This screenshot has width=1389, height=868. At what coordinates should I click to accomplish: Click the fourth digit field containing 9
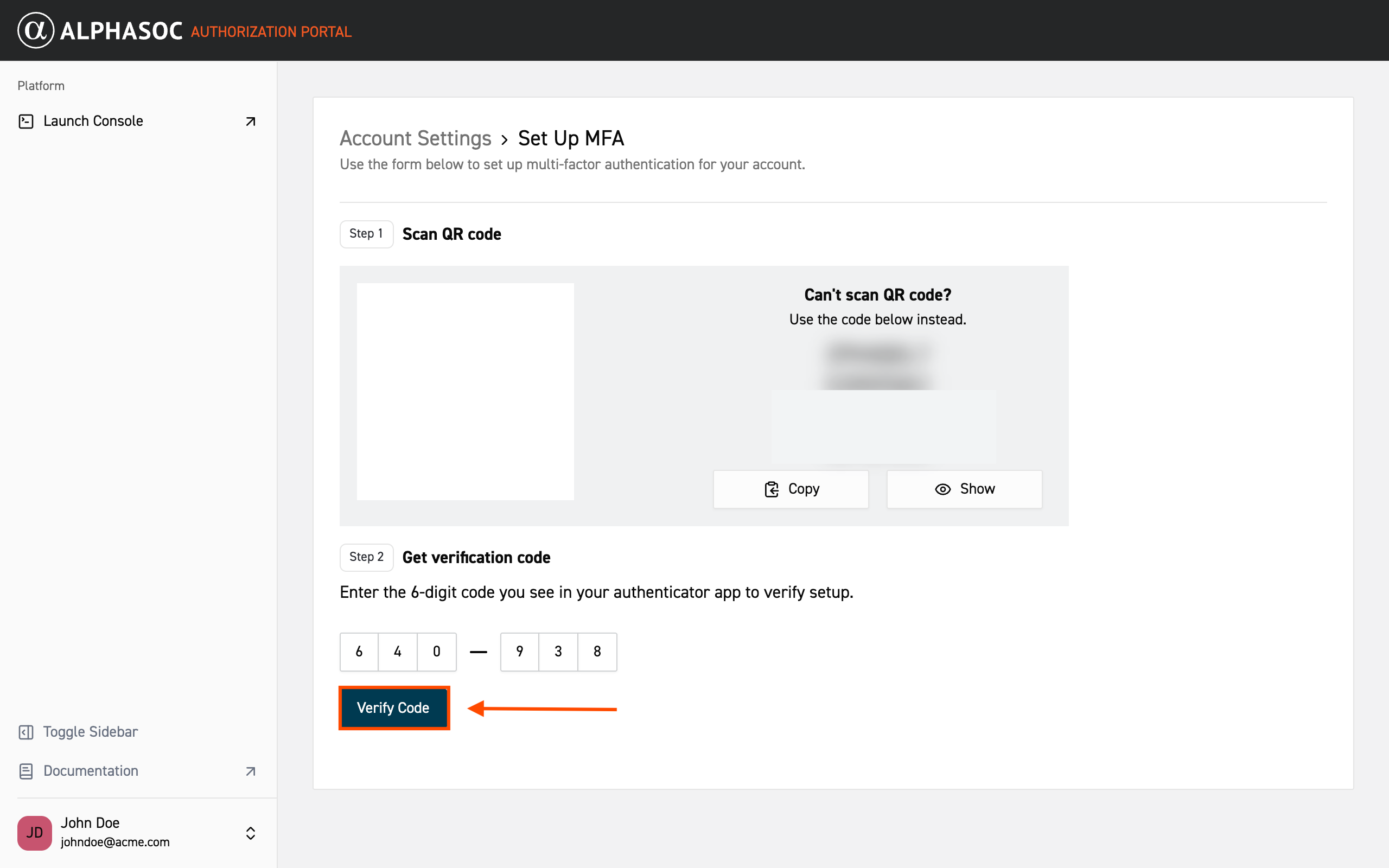[519, 652]
